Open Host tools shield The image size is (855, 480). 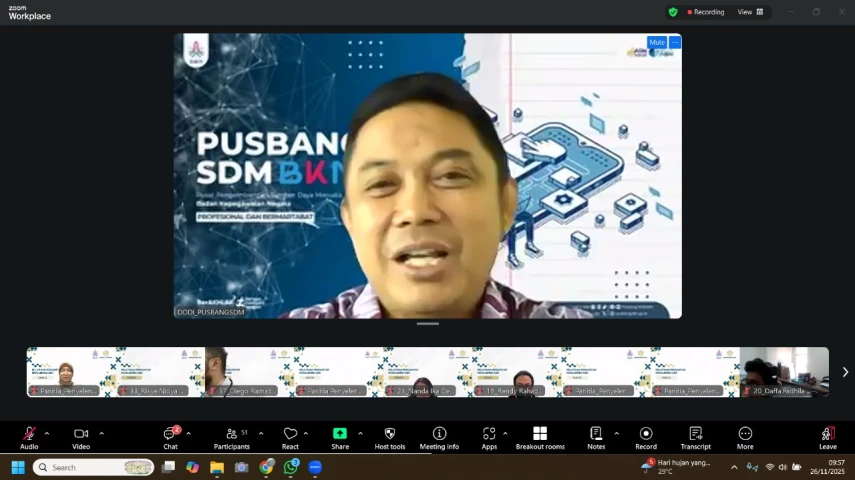[390, 438]
